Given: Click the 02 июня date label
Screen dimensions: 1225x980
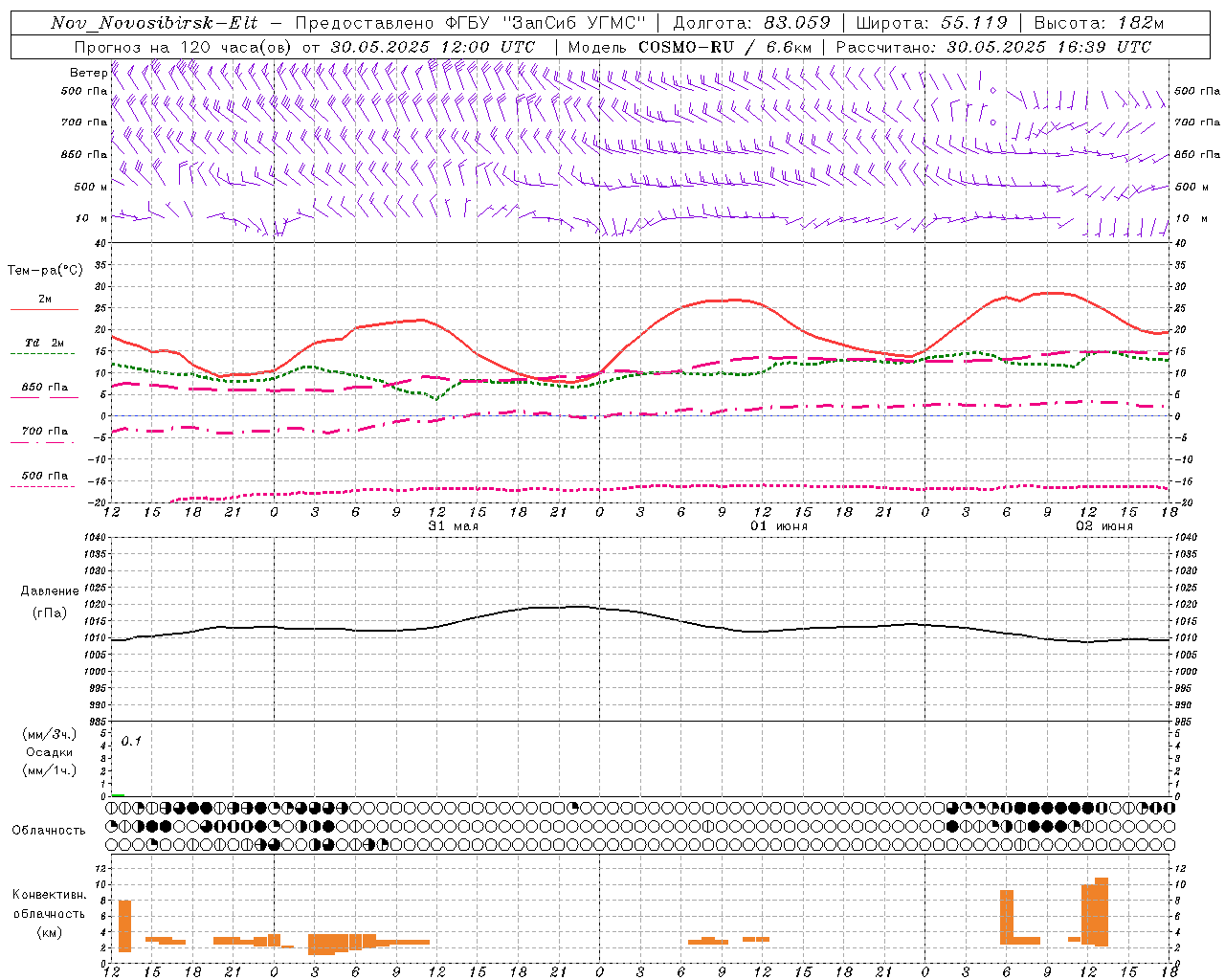Looking at the screenshot, I should pos(1103,526).
